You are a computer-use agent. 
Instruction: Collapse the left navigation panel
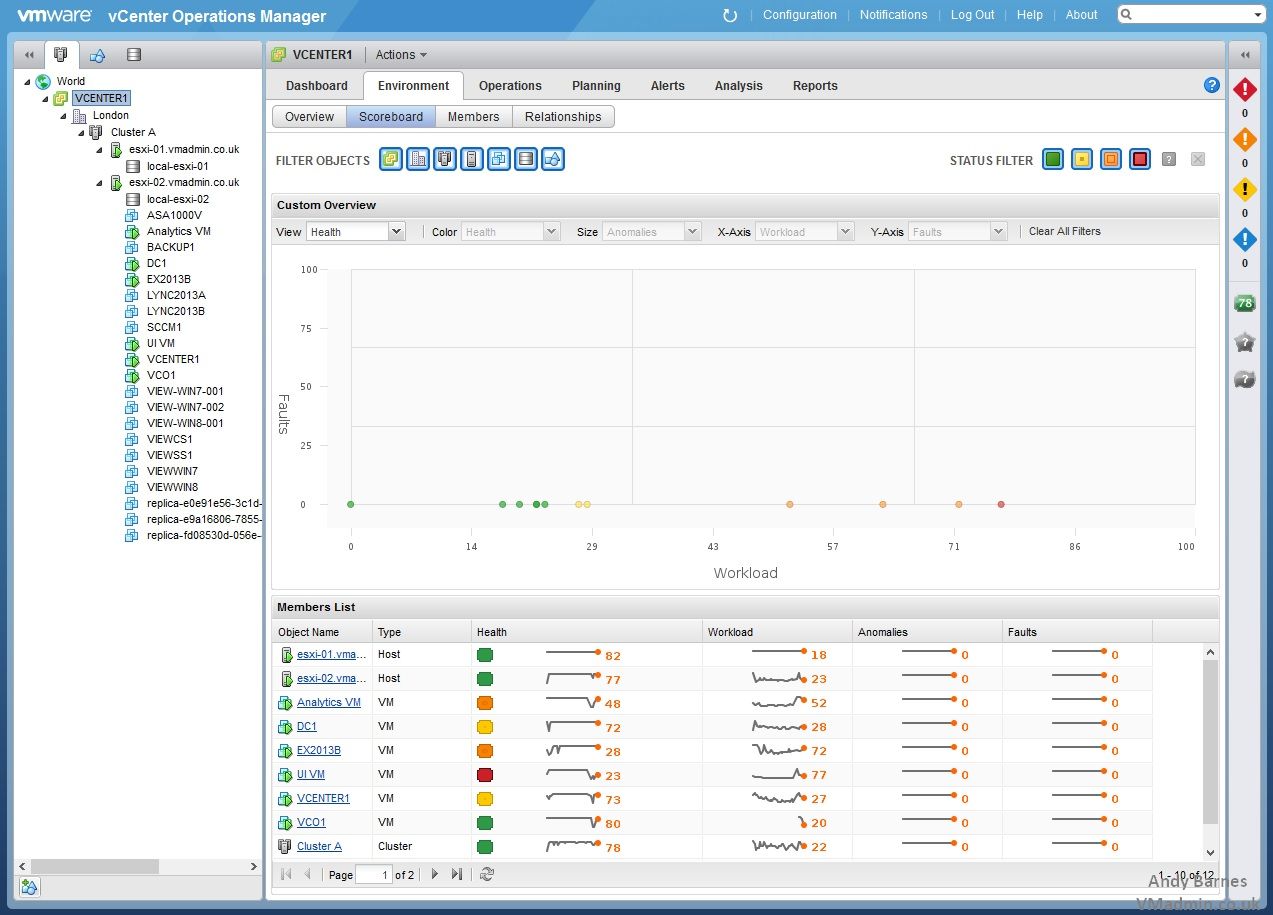[x=29, y=55]
